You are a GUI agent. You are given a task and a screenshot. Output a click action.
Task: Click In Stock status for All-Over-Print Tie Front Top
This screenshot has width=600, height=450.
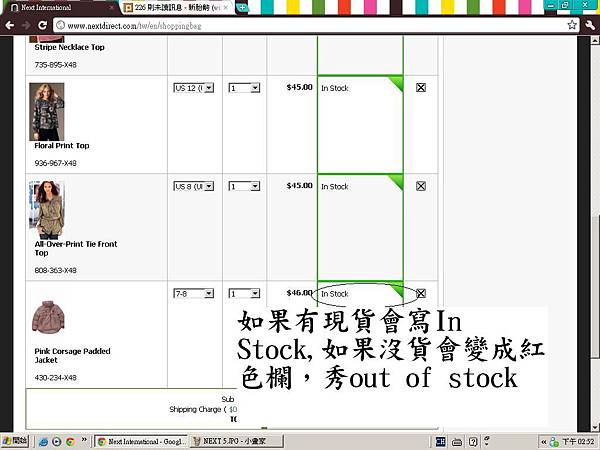pyautogui.click(x=334, y=187)
